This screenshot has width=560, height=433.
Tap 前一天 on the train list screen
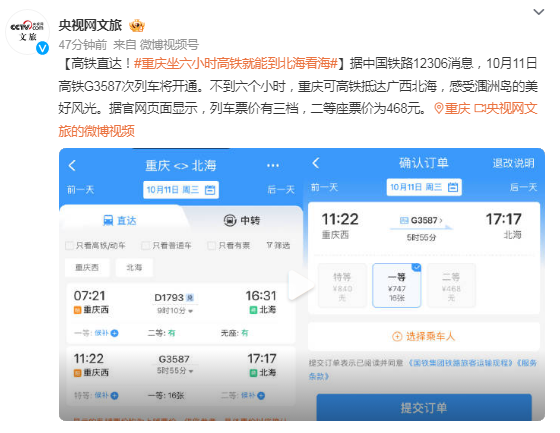click(x=80, y=189)
